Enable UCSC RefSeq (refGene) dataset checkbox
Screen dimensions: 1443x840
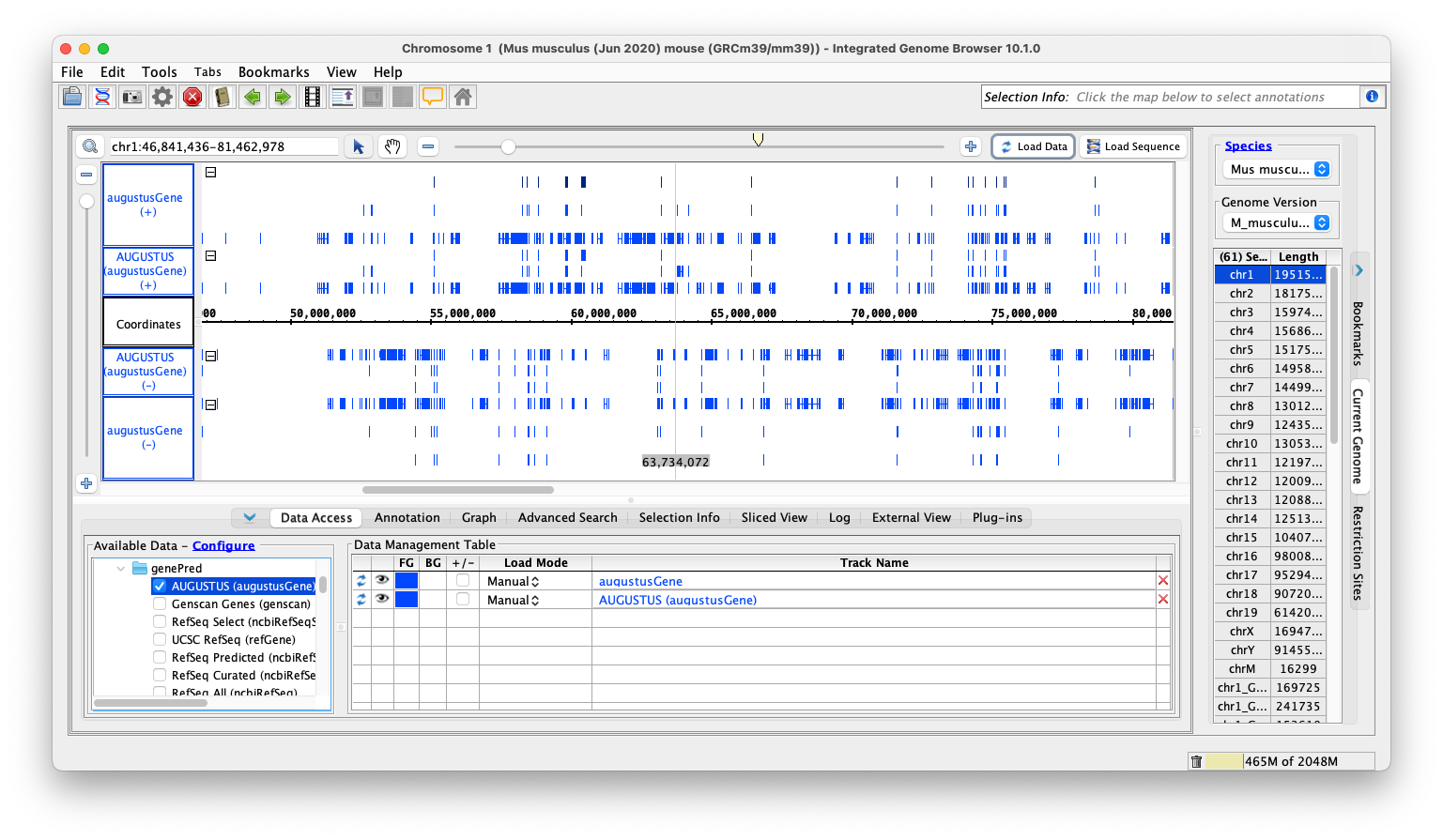[160, 640]
